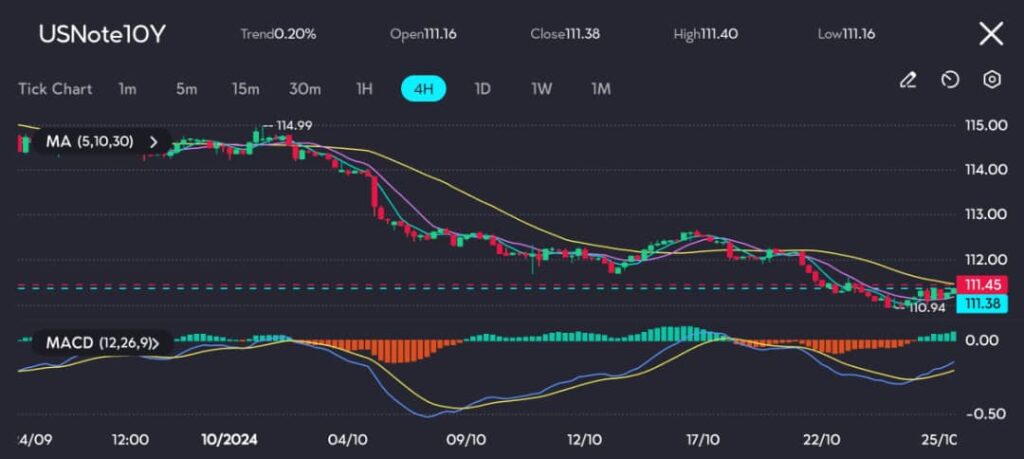Select the pencil drawing tool icon
Viewport: 1024px width, 459px height.
tap(908, 80)
